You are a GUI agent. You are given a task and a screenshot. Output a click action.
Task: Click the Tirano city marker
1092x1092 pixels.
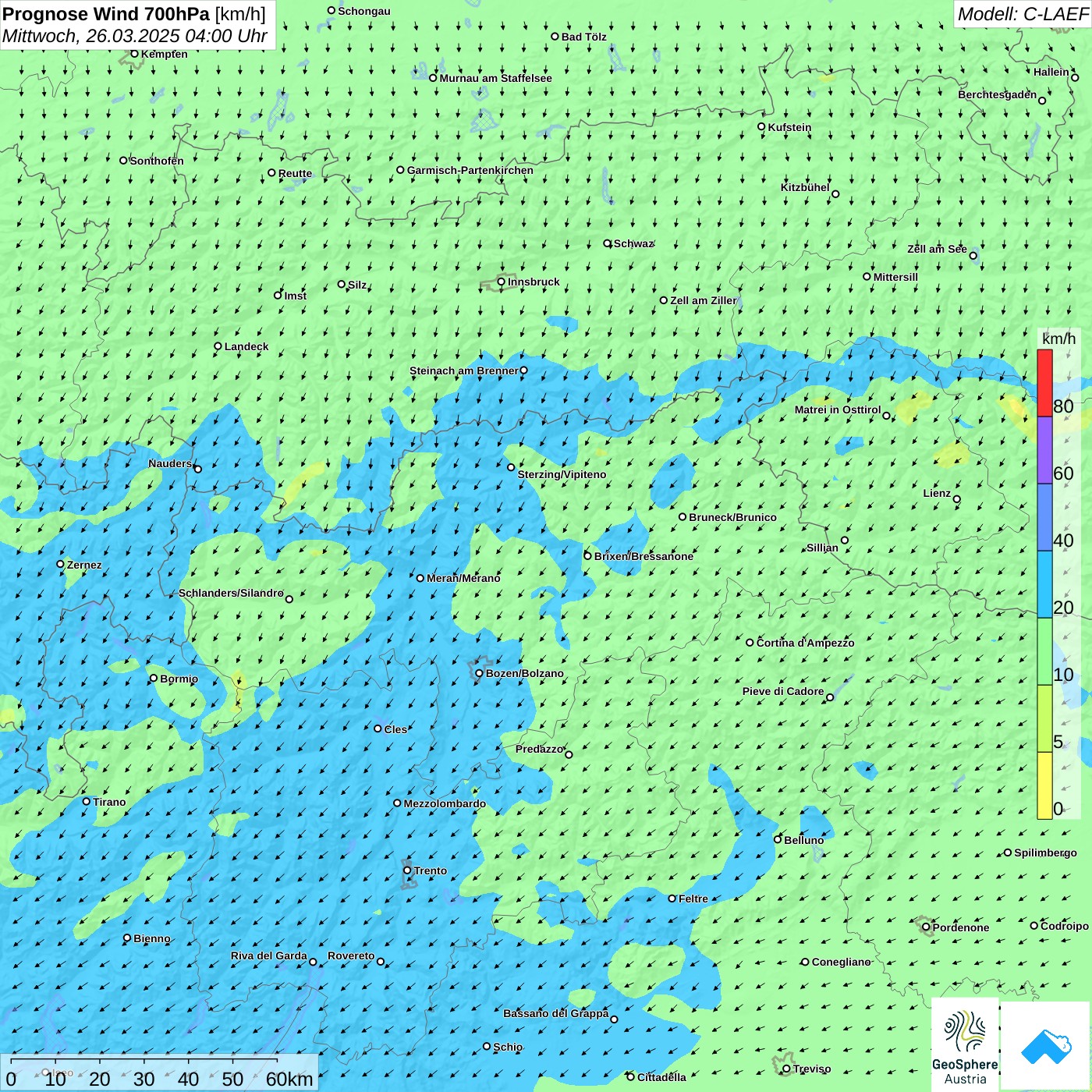(87, 801)
